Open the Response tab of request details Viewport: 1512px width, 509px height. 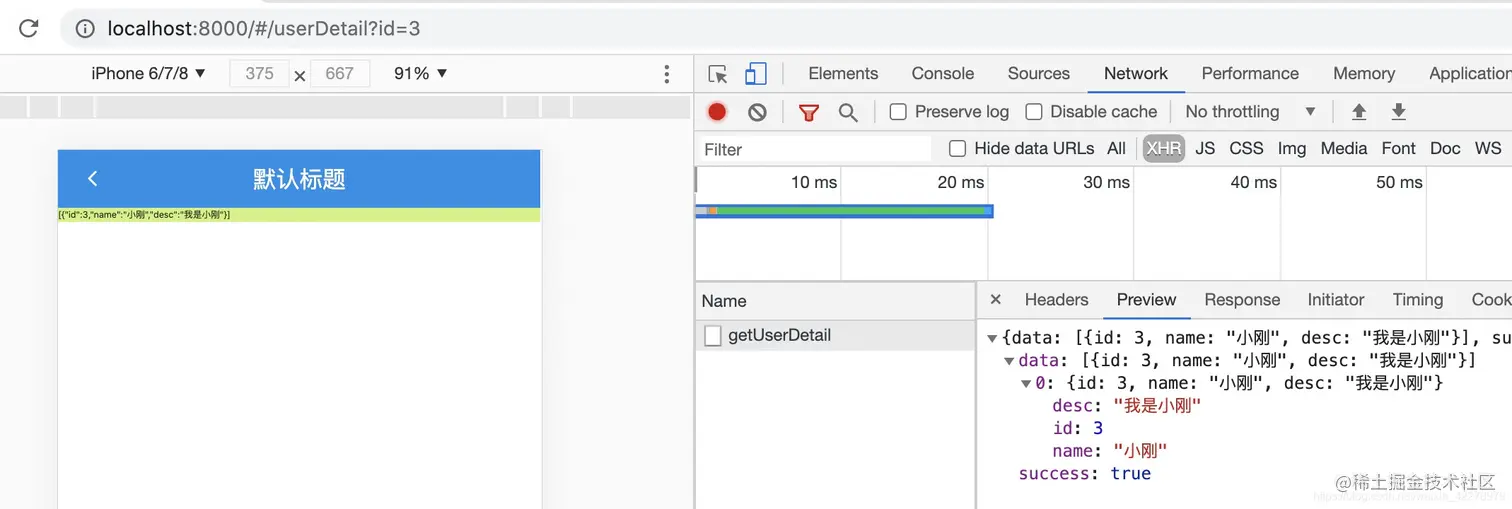coord(1242,299)
